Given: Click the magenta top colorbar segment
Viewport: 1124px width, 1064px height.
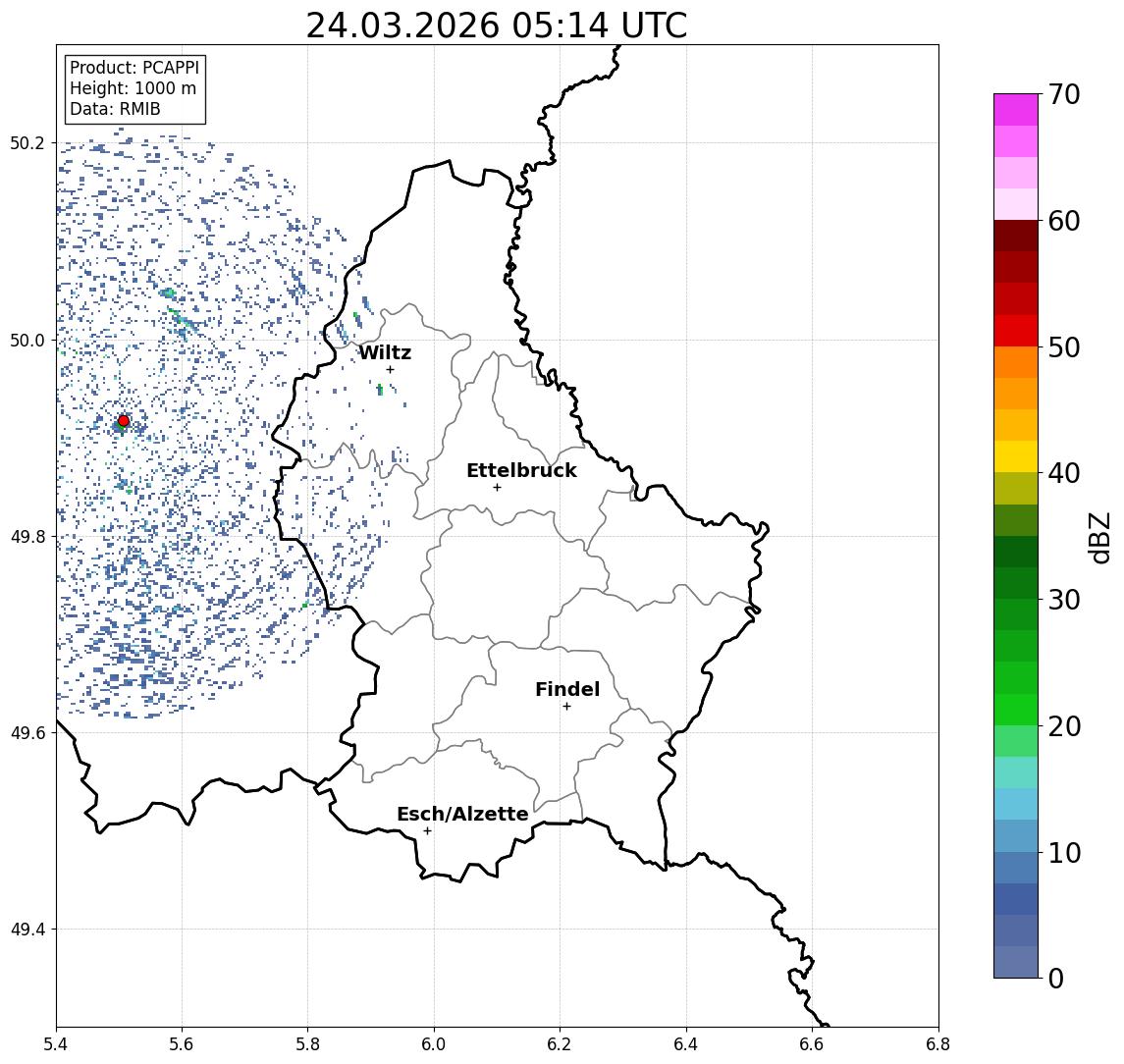Looking at the screenshot, I should (x=1016, y=110).
